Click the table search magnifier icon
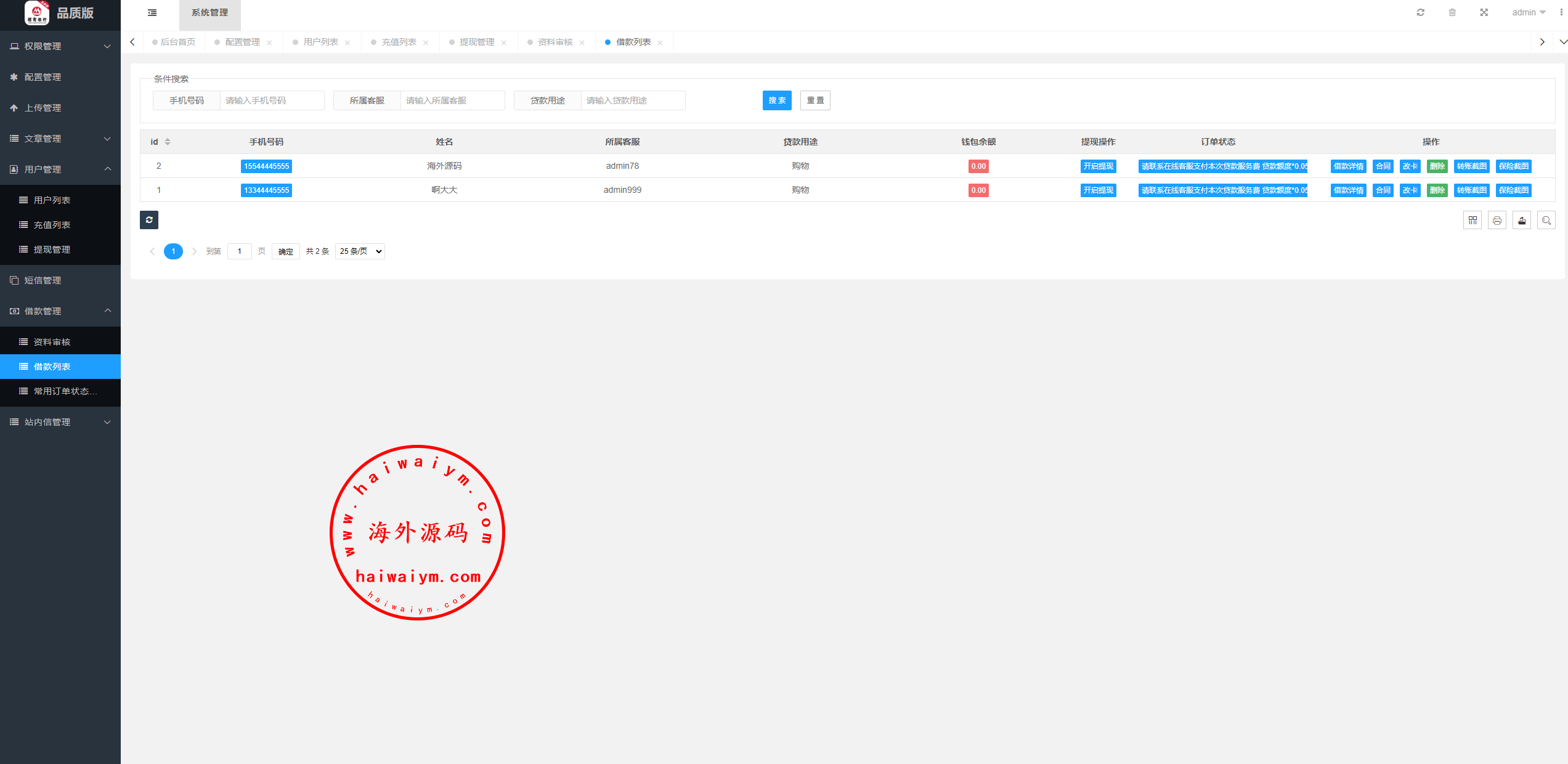The image size is (1568, 764). point(1546,221)
